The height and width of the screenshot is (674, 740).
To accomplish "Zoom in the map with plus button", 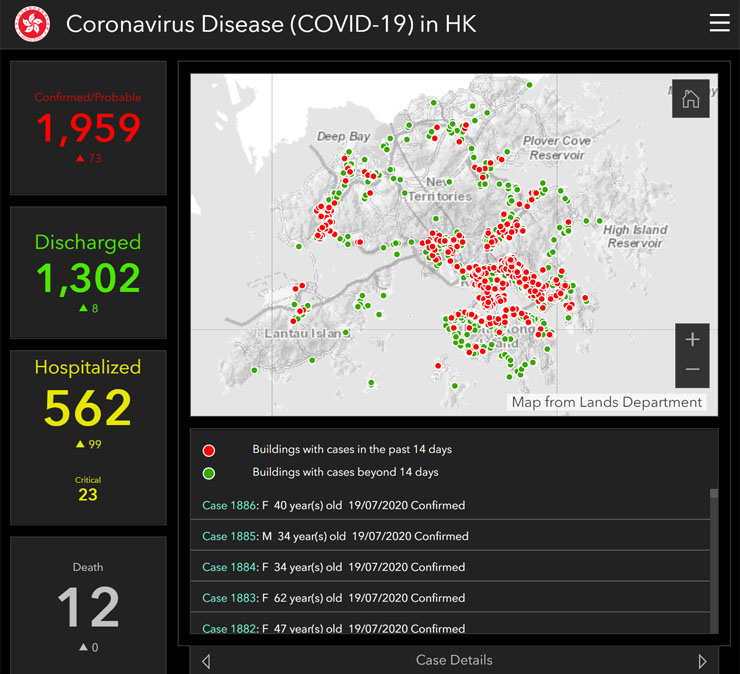I will tap(692, 339).
